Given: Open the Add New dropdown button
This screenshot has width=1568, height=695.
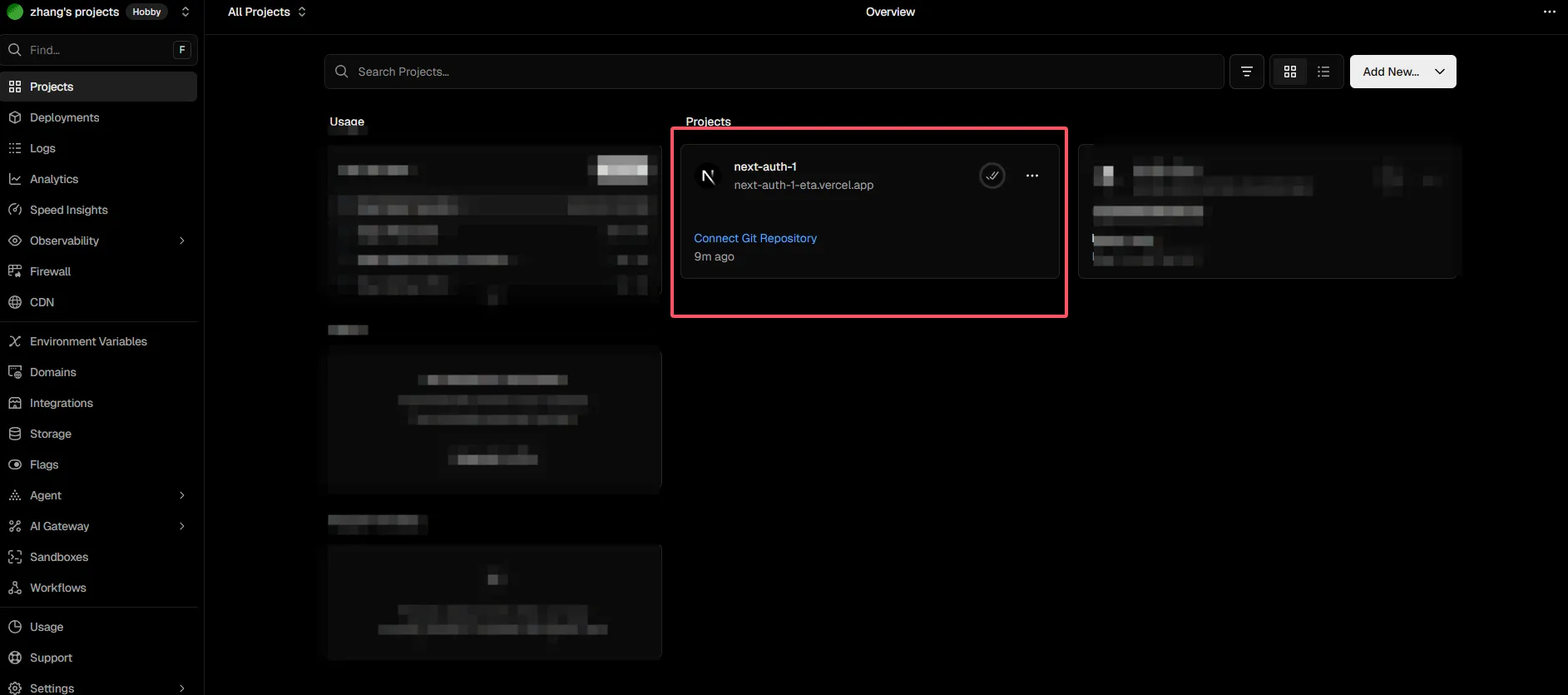Looking at the screenshot, I should click(1402, 72).
